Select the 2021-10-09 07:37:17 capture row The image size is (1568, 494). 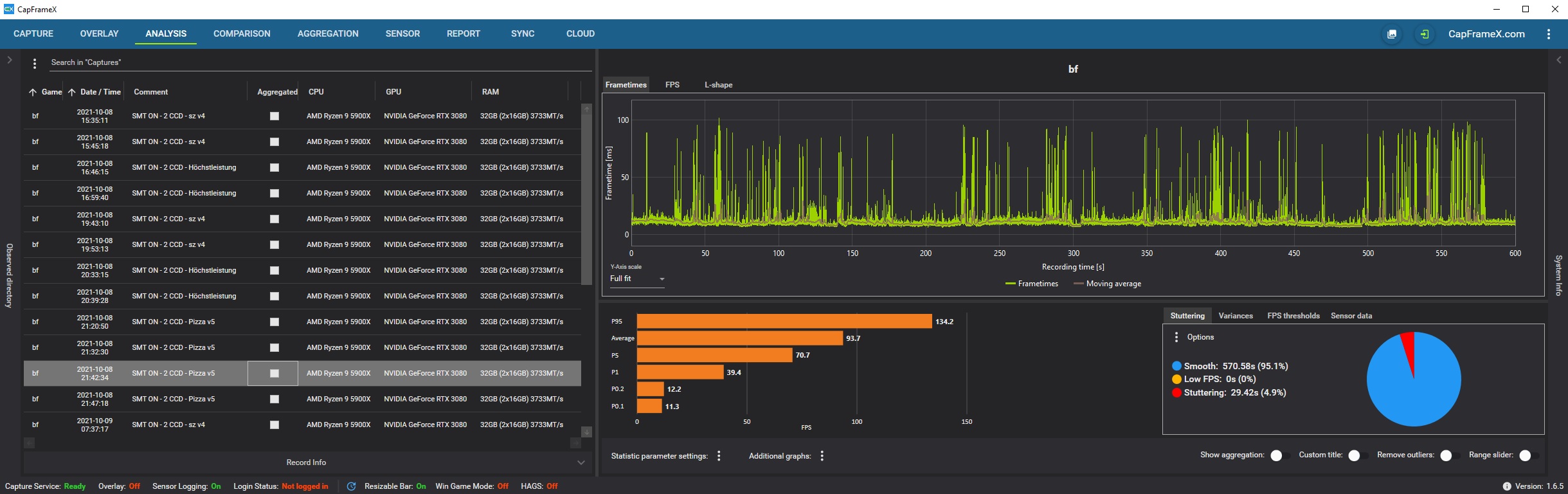(x=302, y=425)
